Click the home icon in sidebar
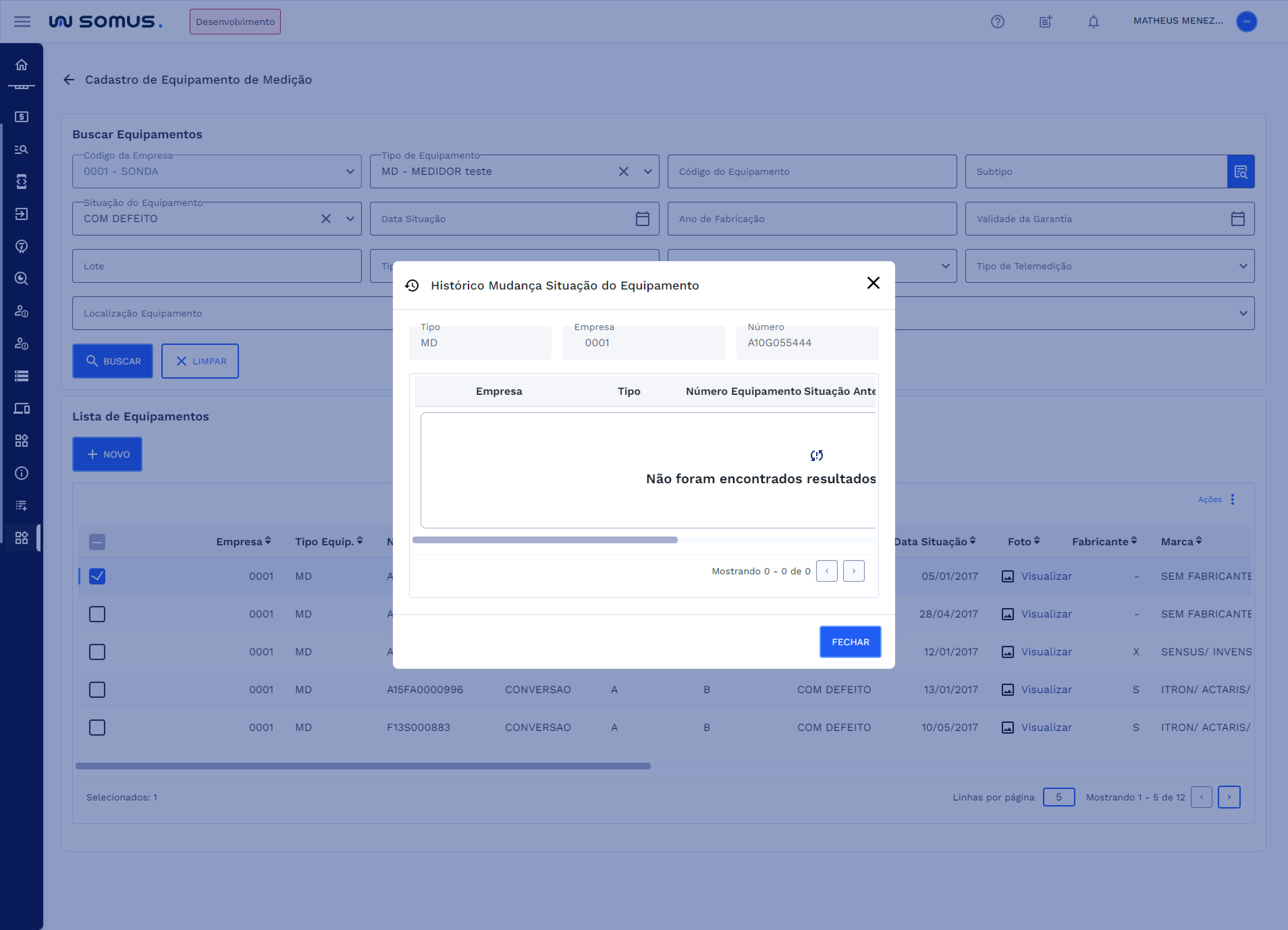 (x=22, y=65)
